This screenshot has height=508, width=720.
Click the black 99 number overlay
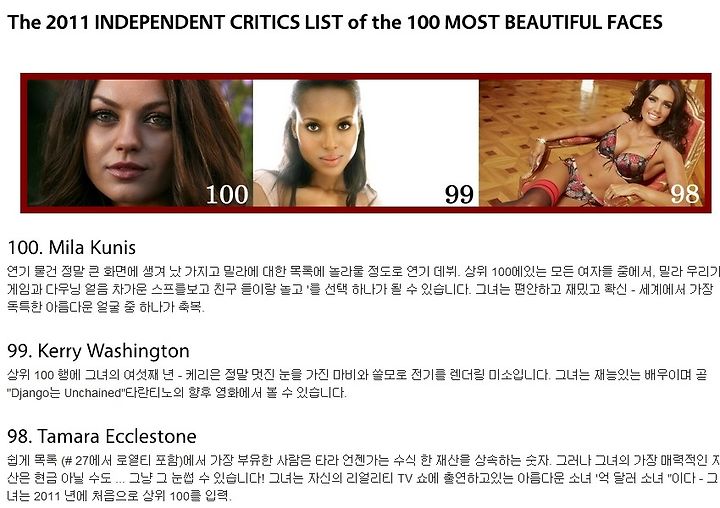pyautogui.click(x=459, y=194)
